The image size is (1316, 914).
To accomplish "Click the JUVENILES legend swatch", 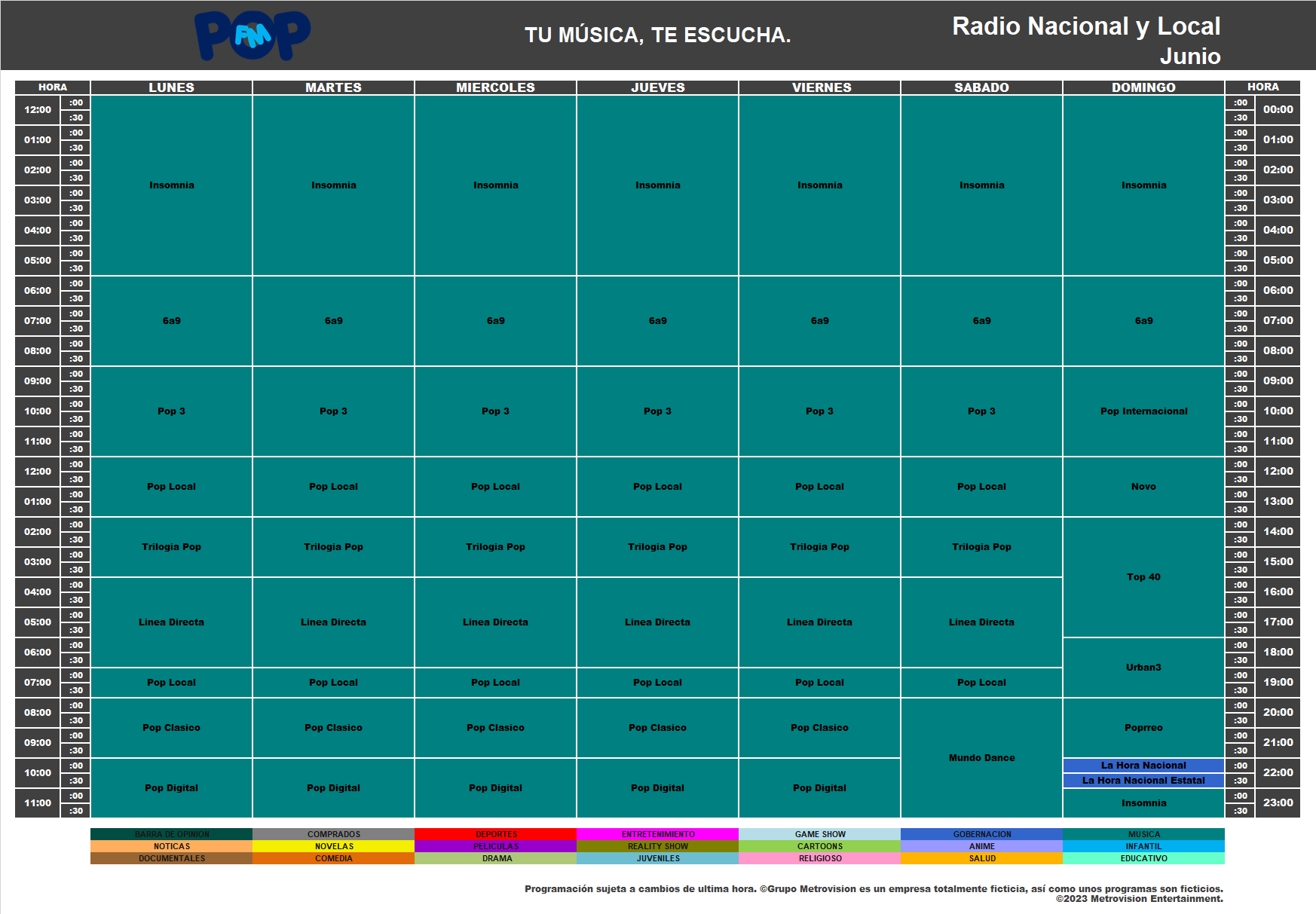I will point(657,858).
